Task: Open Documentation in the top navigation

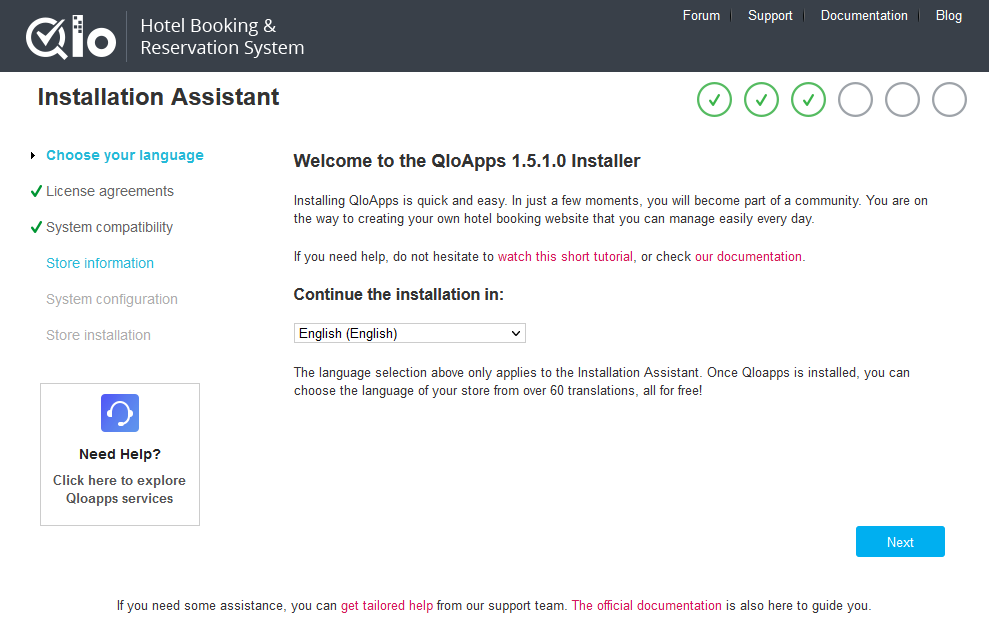Action: (x=864, y=16)
